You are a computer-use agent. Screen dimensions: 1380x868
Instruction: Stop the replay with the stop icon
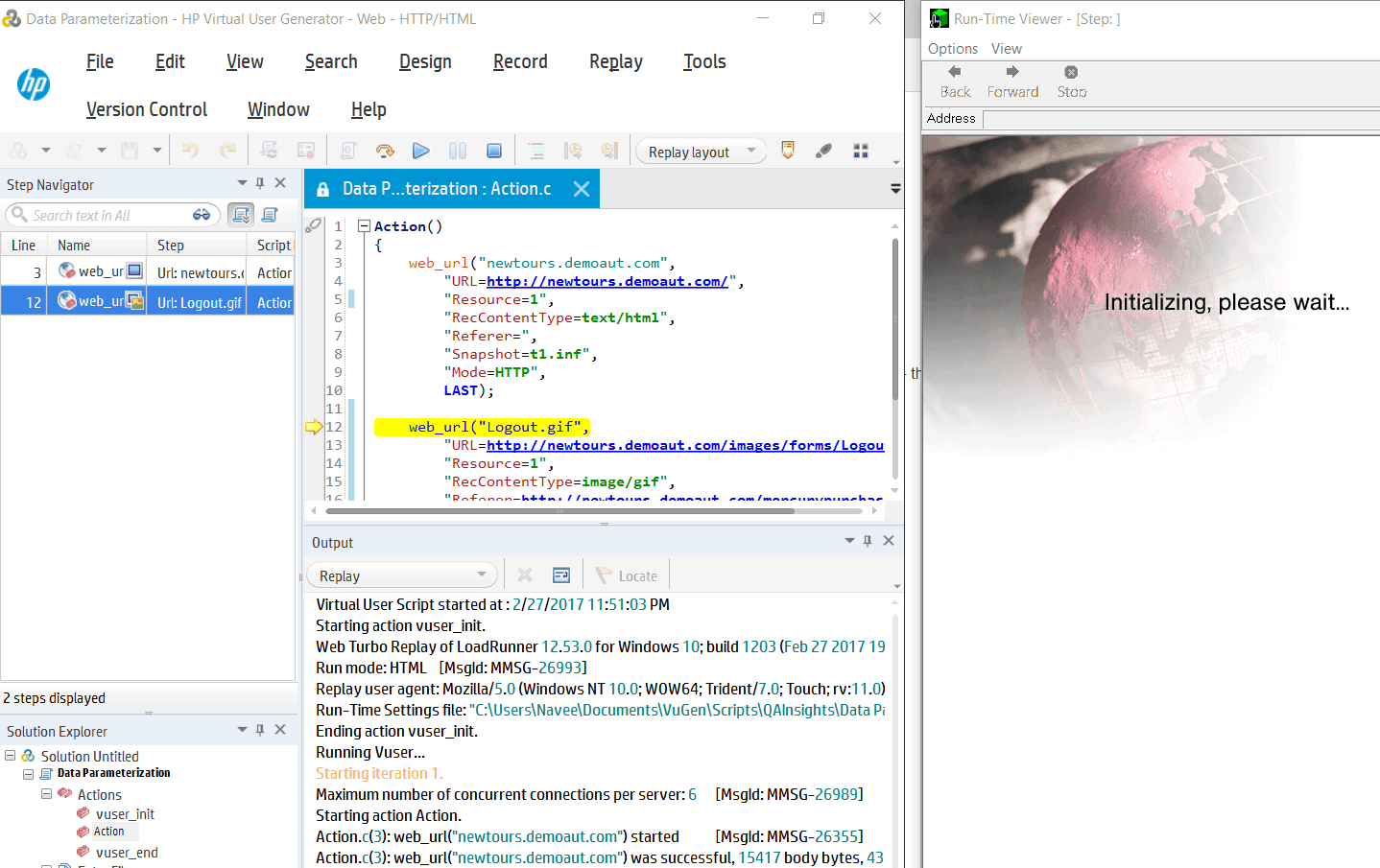tap(493, 151)
